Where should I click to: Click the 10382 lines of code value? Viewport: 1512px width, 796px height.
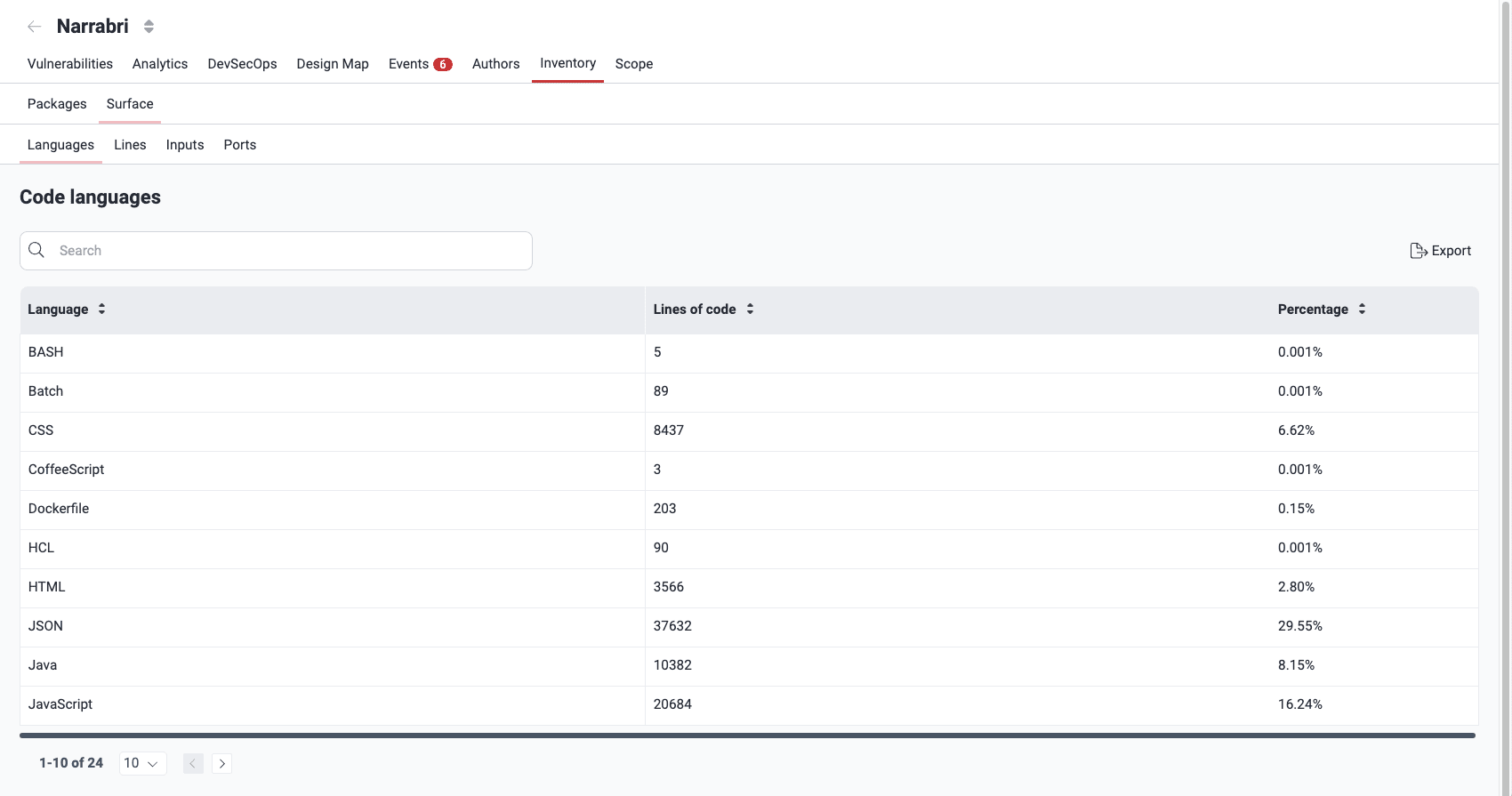point(672,665)
